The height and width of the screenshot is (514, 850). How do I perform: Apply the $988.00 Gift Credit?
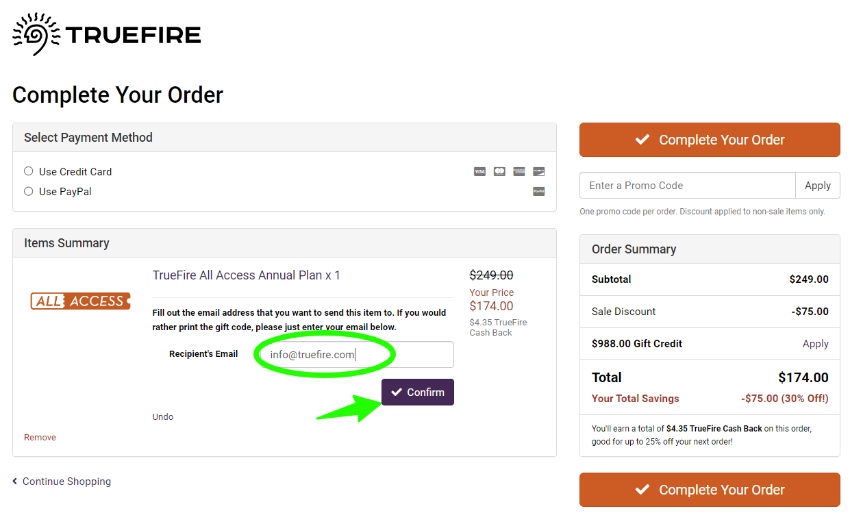tap(815, 344)
